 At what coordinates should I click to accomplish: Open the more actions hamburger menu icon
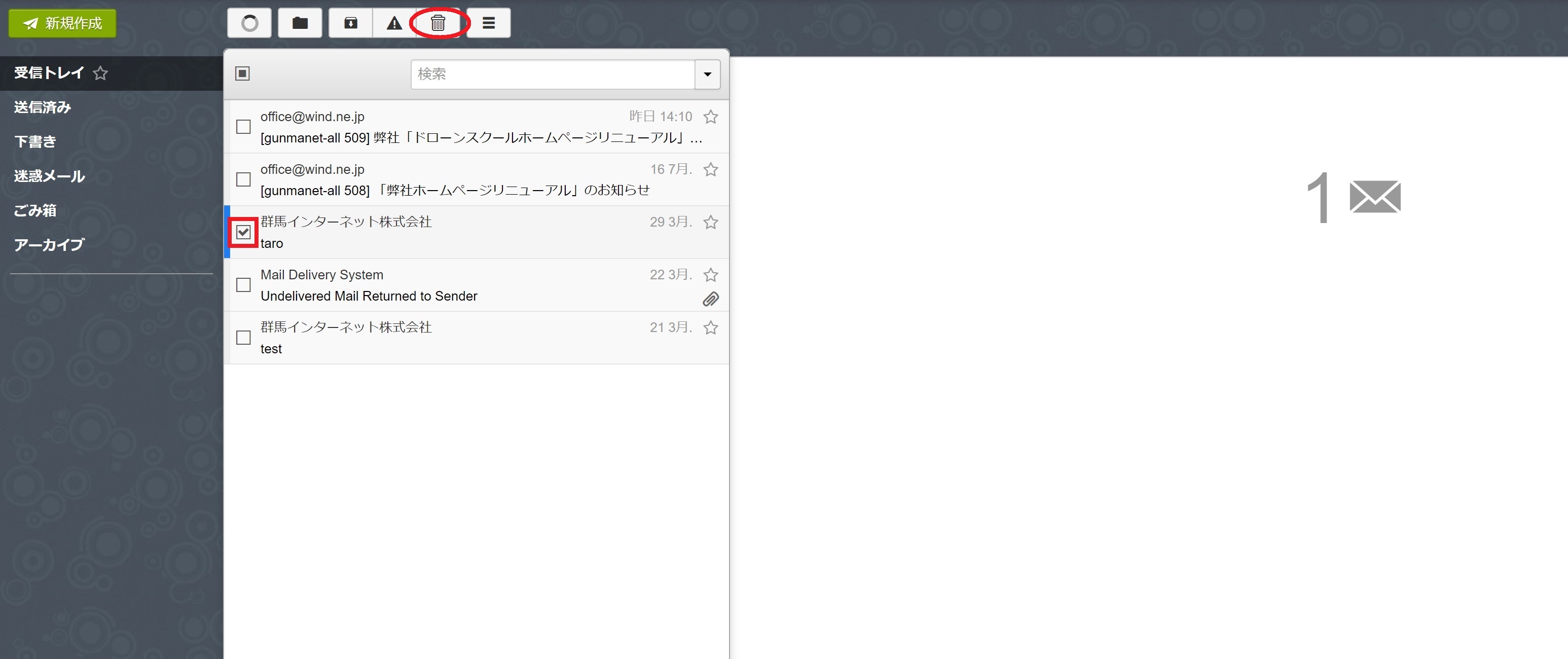coord(488,23)
